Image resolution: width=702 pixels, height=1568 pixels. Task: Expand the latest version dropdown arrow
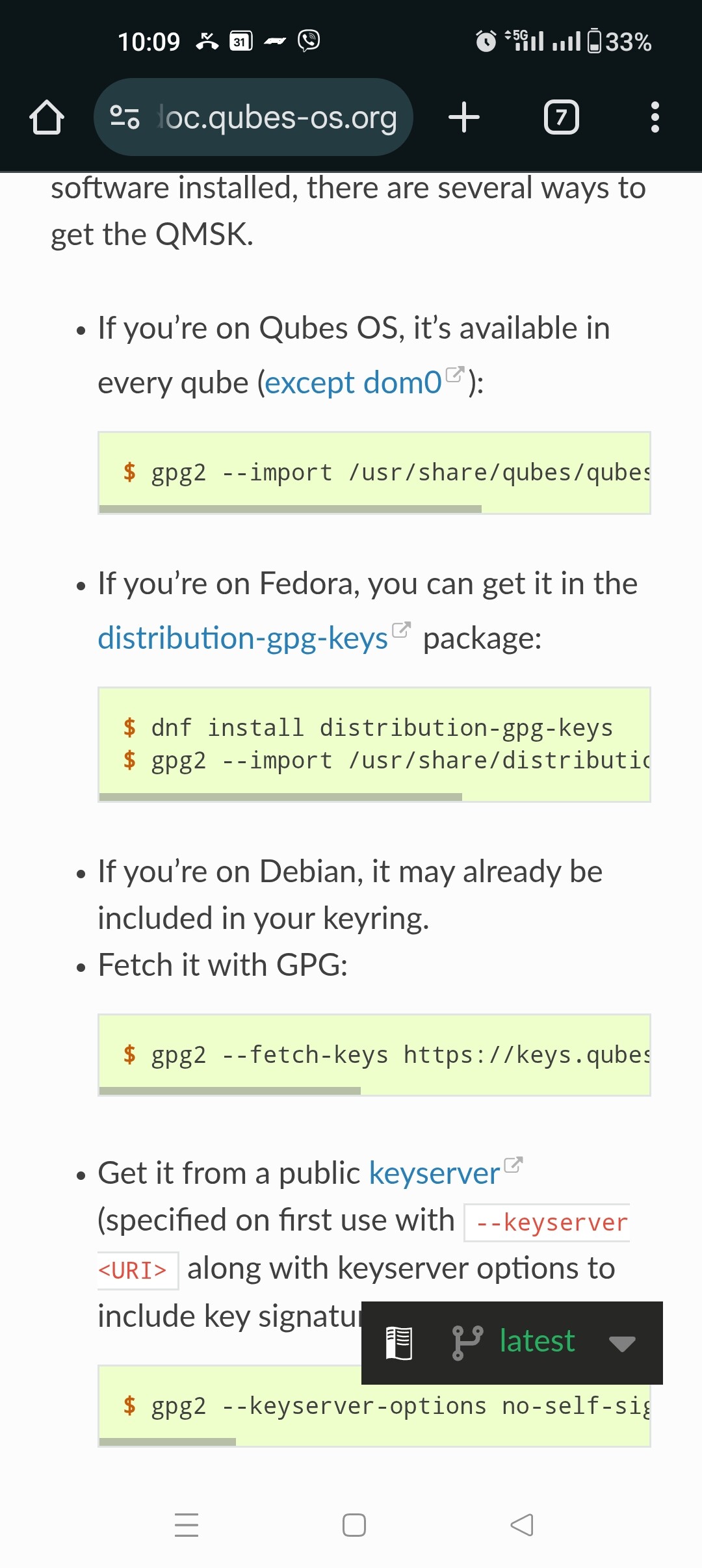(x=621, y=1344)
